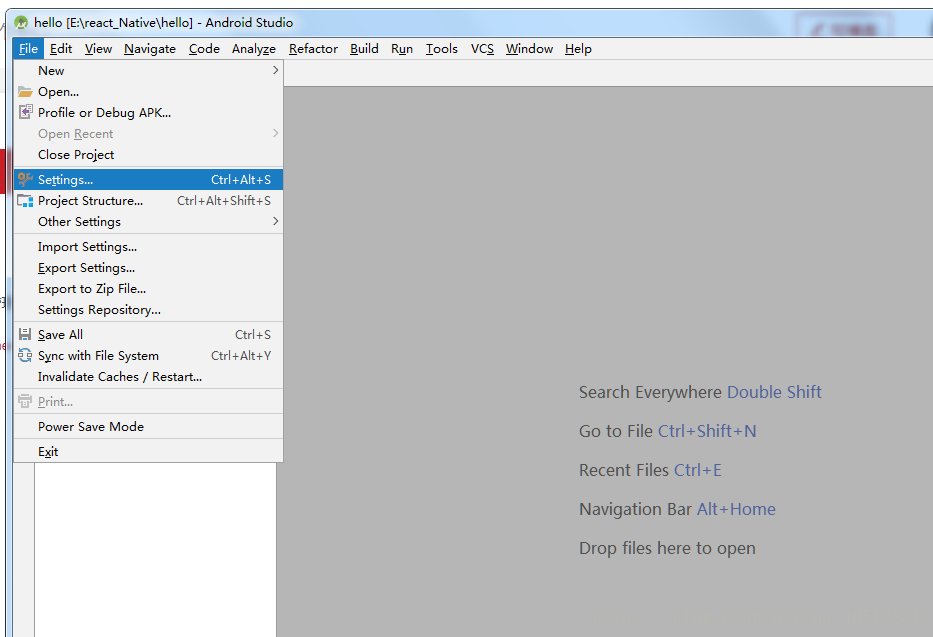Viewport: 933px width, 637px height.
Task: Click the Ctrl+Alt+Shift+S shortcut label
Action: click(x=224, y=200)
